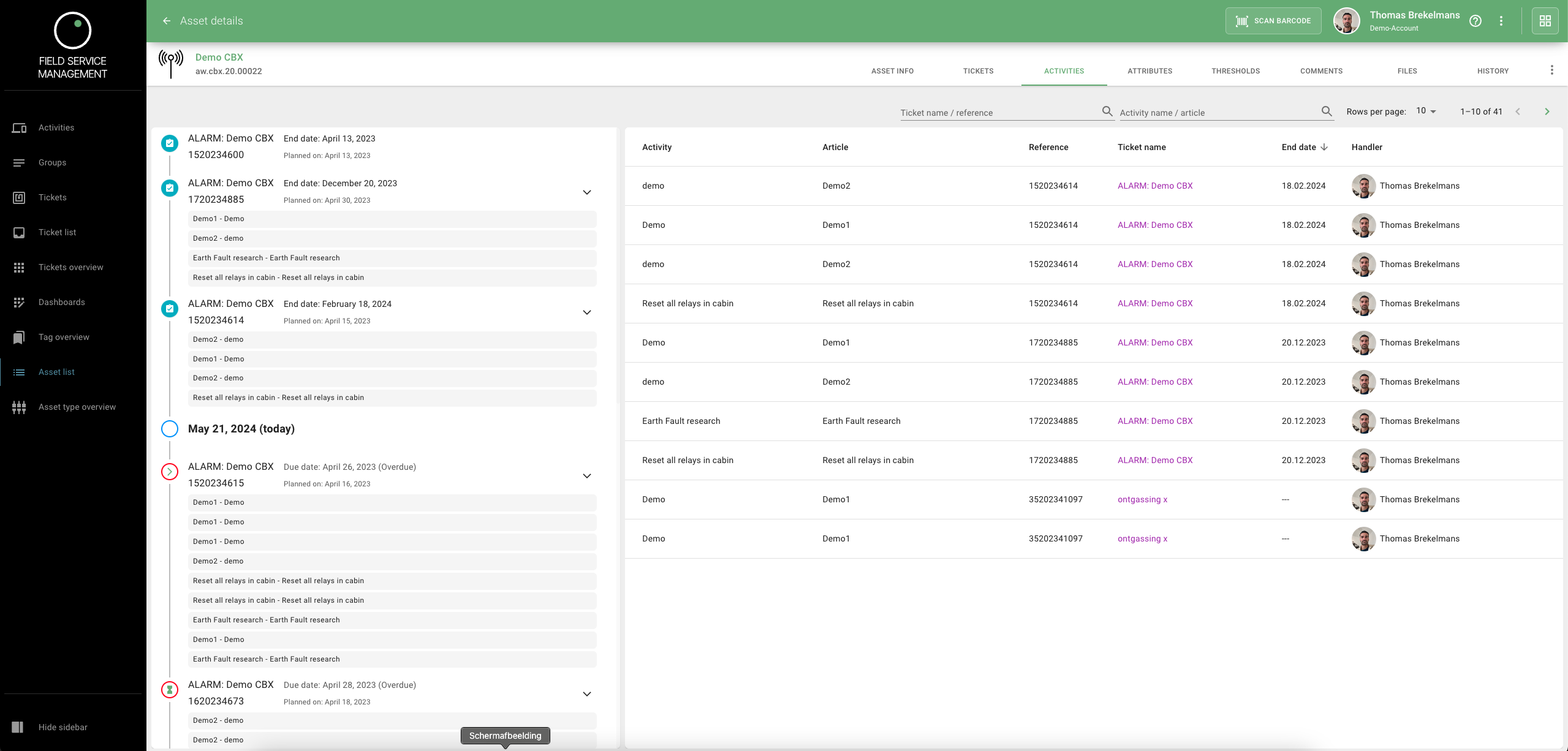Collapse ticket 1520234614 with its chevron
The image size is (1568, 751).
[x=586, y=312]
